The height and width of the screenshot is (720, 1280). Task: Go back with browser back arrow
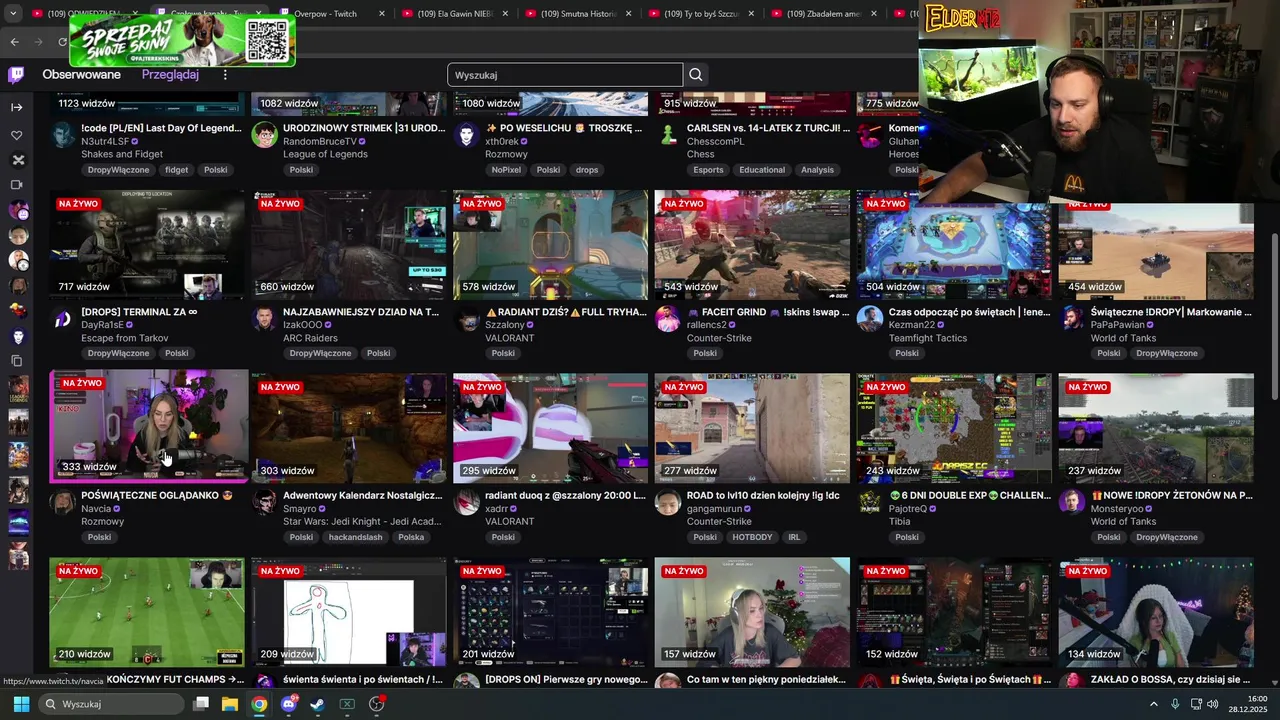(x=15, y=42)
